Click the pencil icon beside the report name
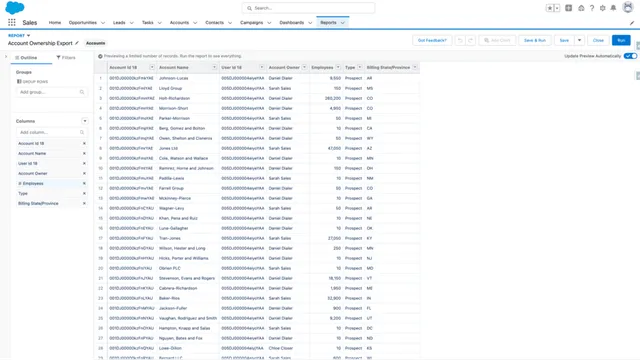 (77, 43)
